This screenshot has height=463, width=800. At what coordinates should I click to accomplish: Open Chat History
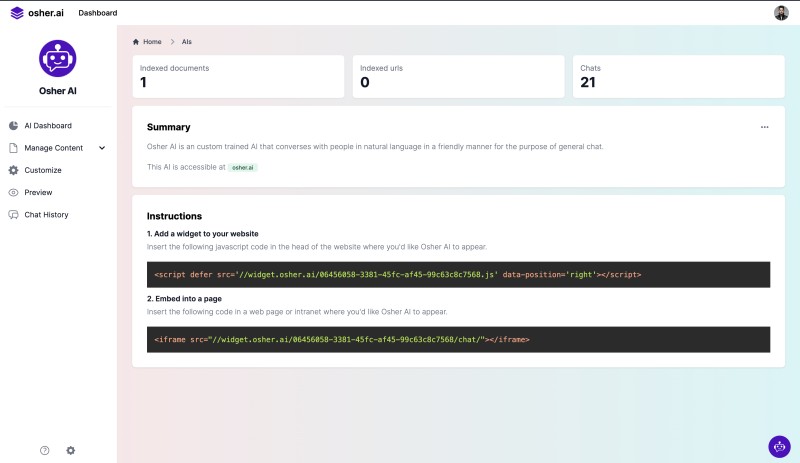point(46,215)
